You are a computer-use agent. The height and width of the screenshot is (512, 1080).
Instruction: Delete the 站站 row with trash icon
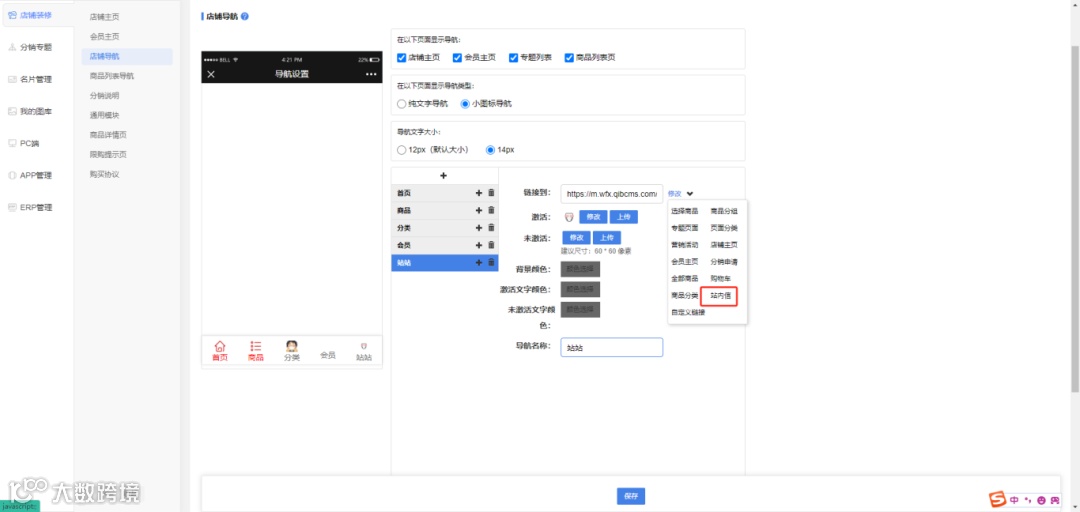491,263
